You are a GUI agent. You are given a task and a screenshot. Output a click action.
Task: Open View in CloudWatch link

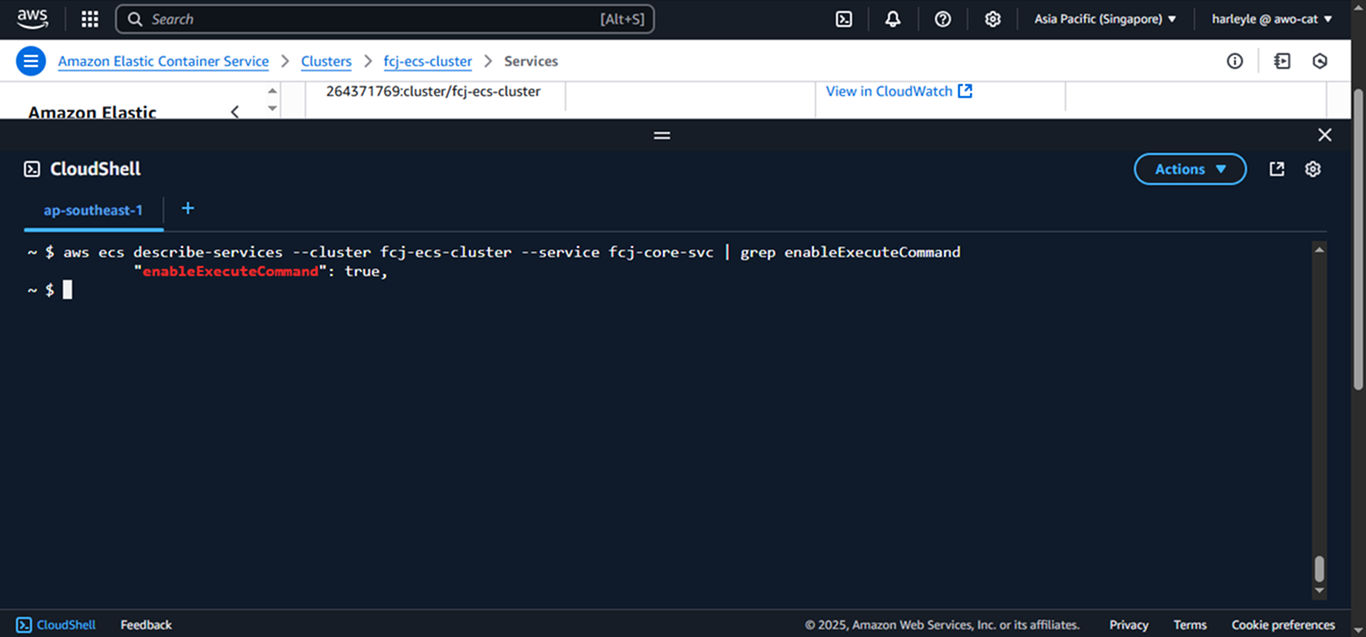coord(889,91)
